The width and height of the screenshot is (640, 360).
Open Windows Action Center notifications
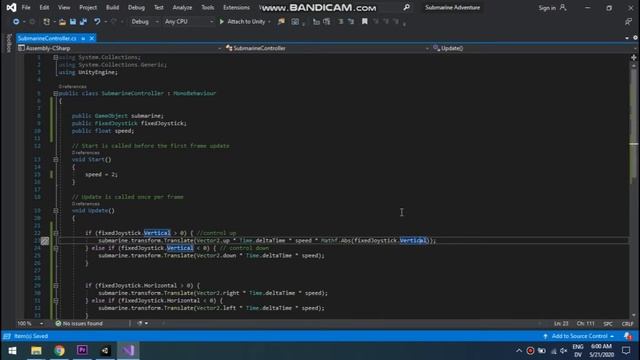(626, 351)
